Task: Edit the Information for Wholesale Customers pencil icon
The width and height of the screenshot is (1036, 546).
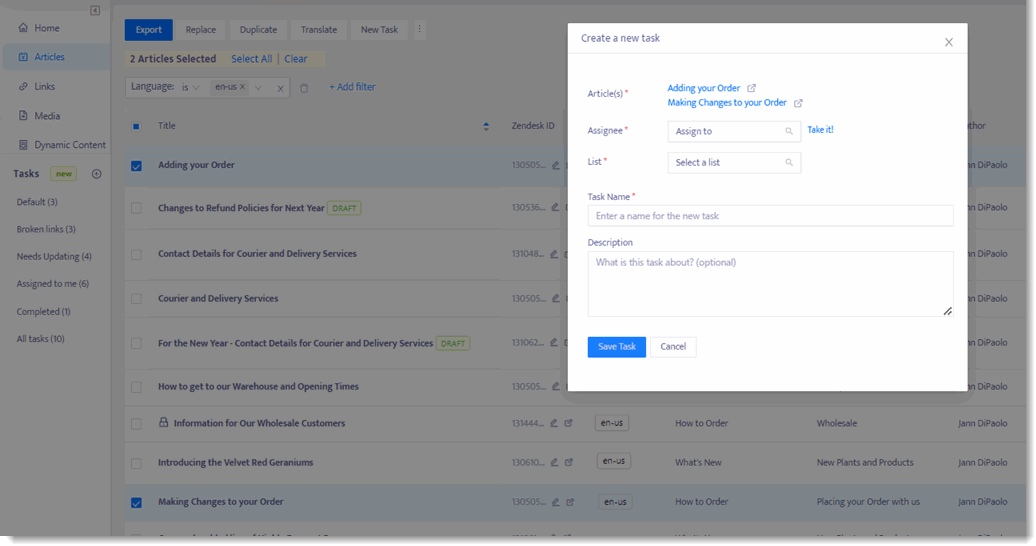Action: click(554, 423)
